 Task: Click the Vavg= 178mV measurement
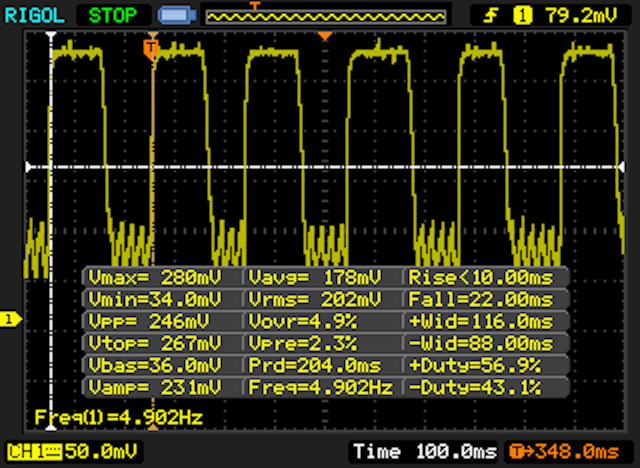[315, 278]
